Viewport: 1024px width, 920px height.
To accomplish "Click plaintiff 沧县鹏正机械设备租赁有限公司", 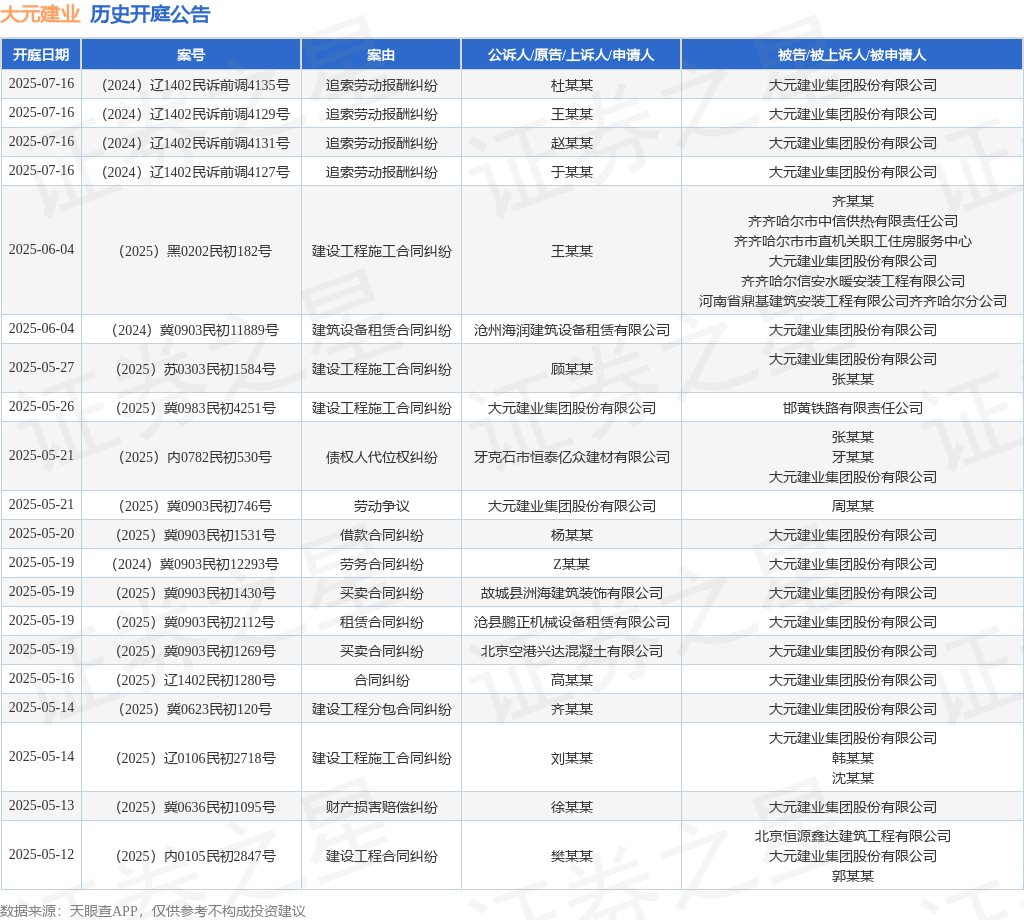I will pos(571,622).
